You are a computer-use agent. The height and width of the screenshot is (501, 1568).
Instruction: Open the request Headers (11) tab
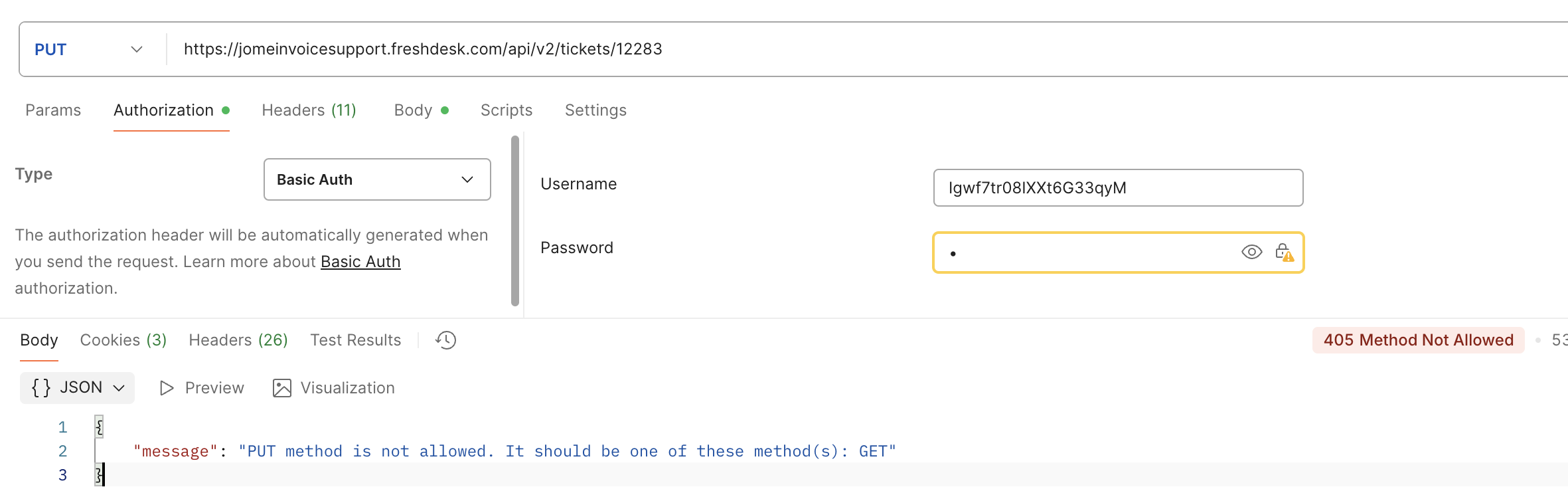click(x=309, y=110)
